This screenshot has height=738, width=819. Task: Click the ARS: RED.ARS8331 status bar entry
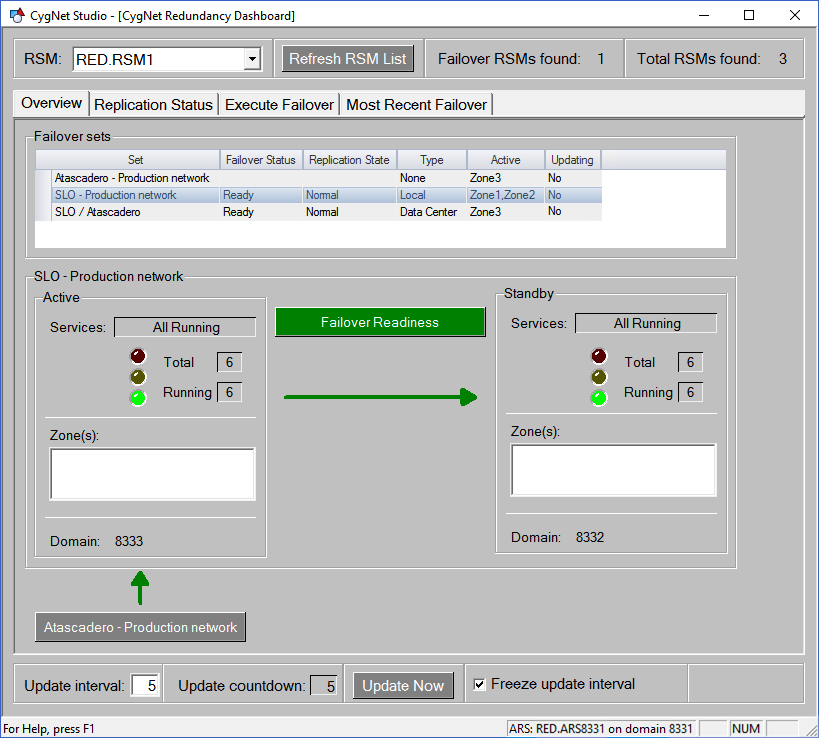tap(601, 729)
